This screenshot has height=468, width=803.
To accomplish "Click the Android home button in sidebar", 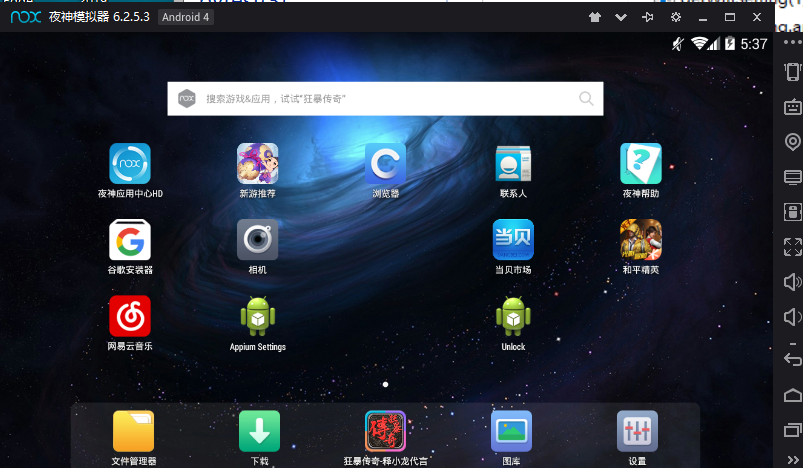I will pos(793,395).
